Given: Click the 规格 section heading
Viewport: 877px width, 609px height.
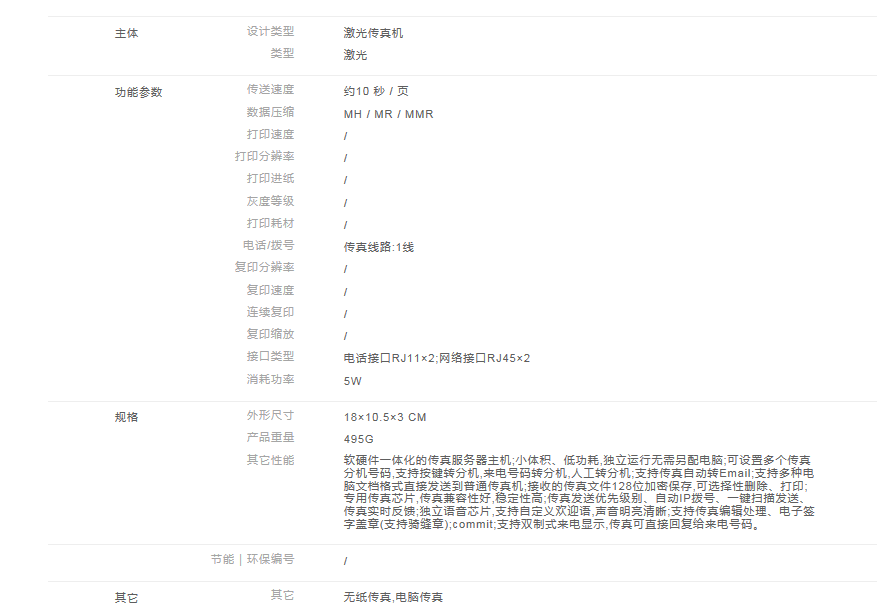Looking at the screenshot, I should tap(127, 417).
